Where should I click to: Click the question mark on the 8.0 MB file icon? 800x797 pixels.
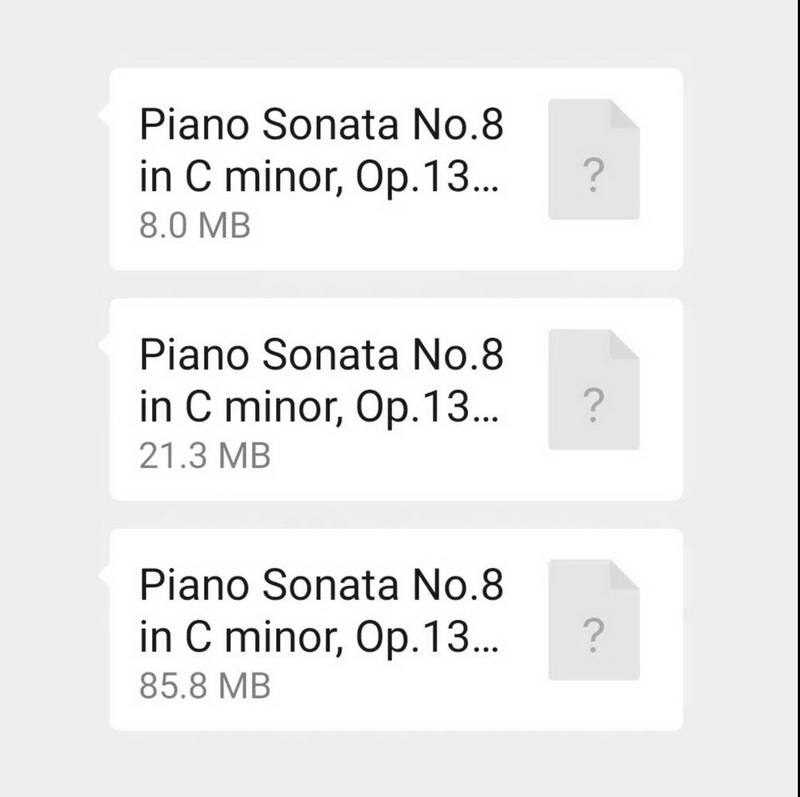click(x=593, y=175)
